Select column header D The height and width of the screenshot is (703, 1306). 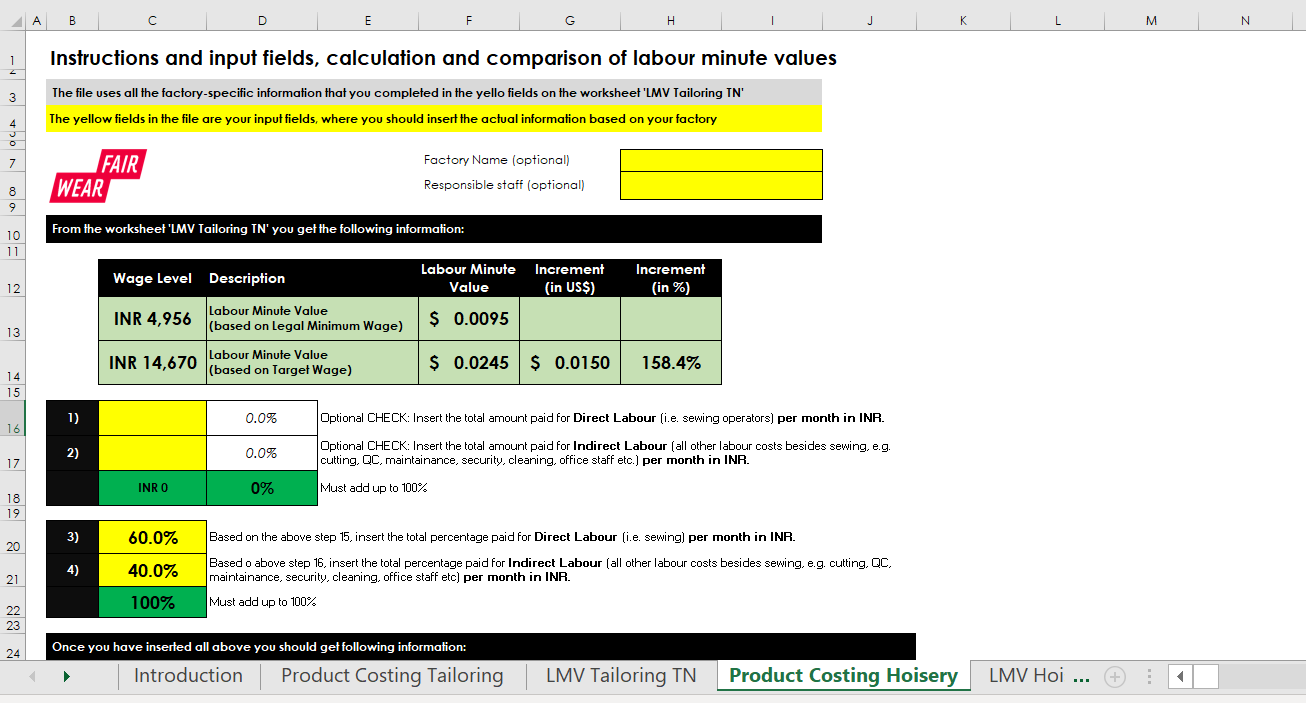261,18
